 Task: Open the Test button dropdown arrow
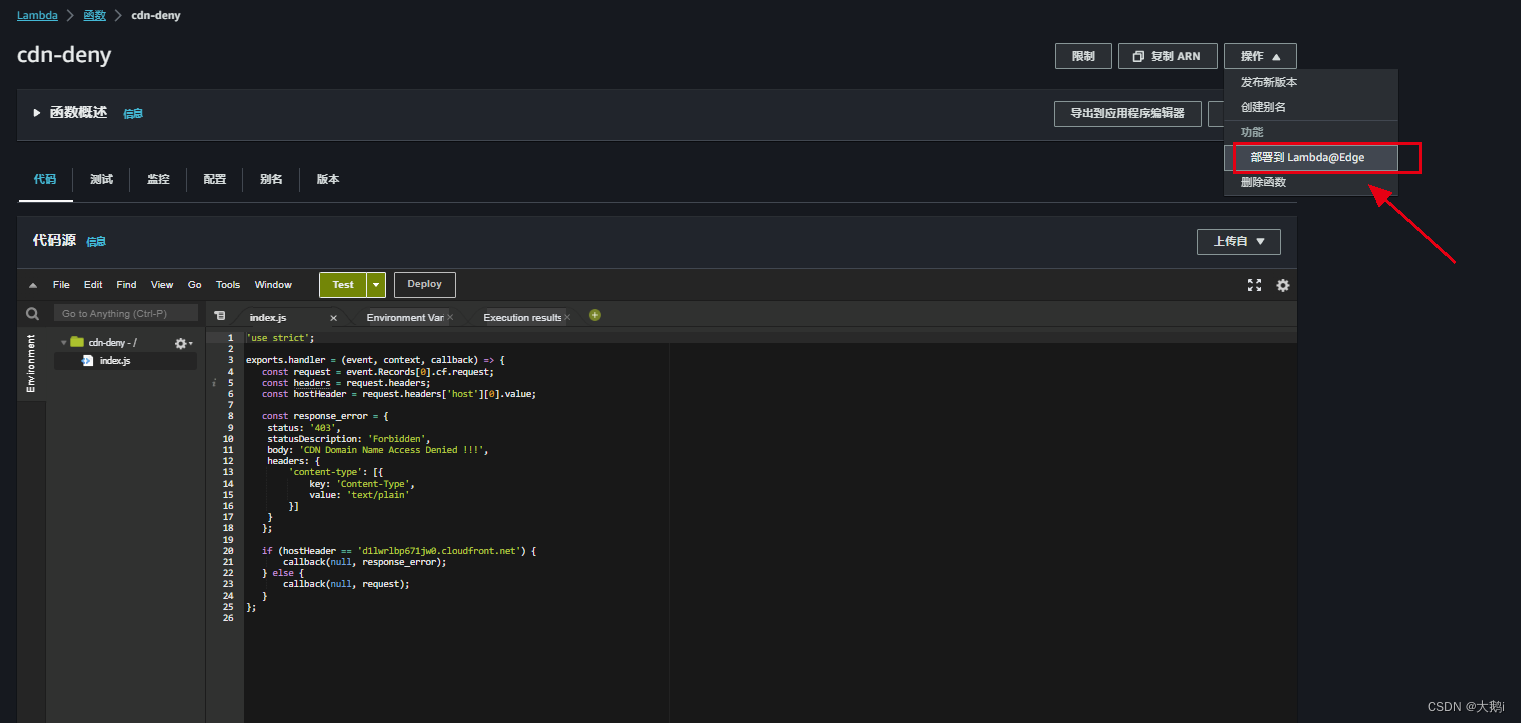pos(376,285)
